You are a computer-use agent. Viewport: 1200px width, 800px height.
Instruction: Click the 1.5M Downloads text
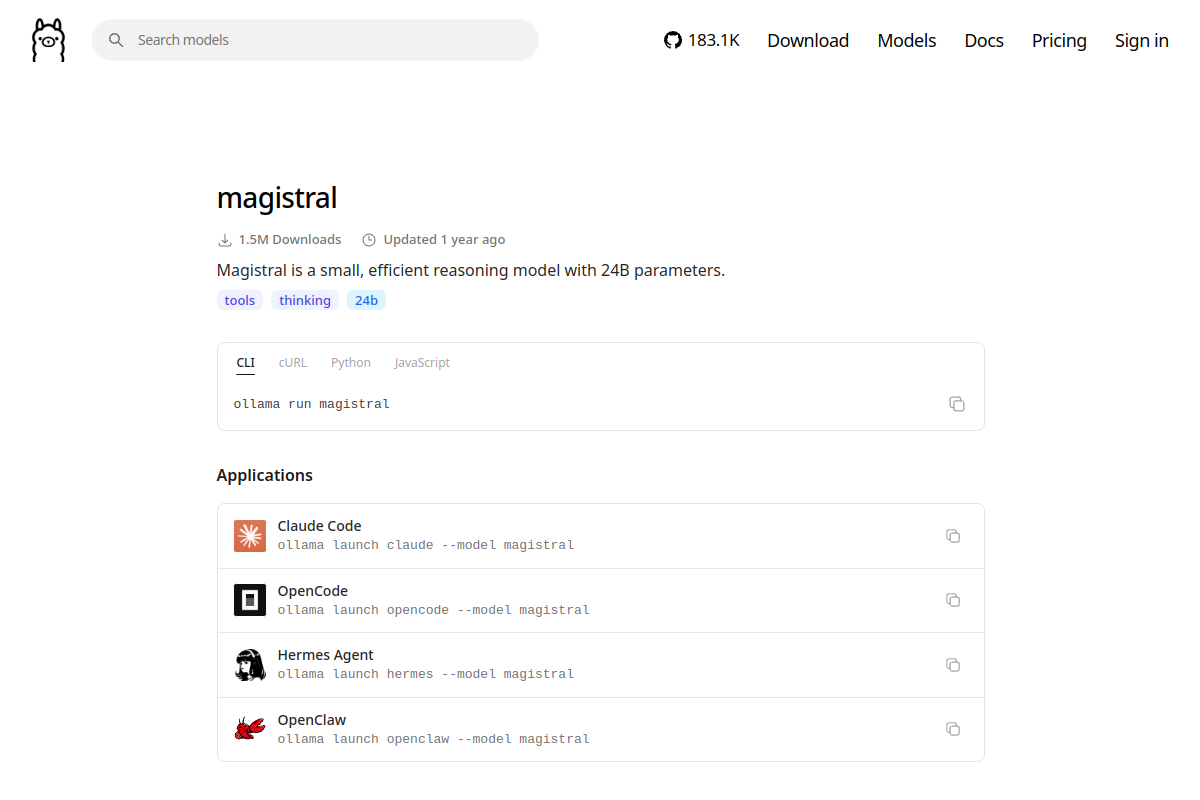point(290,240)
